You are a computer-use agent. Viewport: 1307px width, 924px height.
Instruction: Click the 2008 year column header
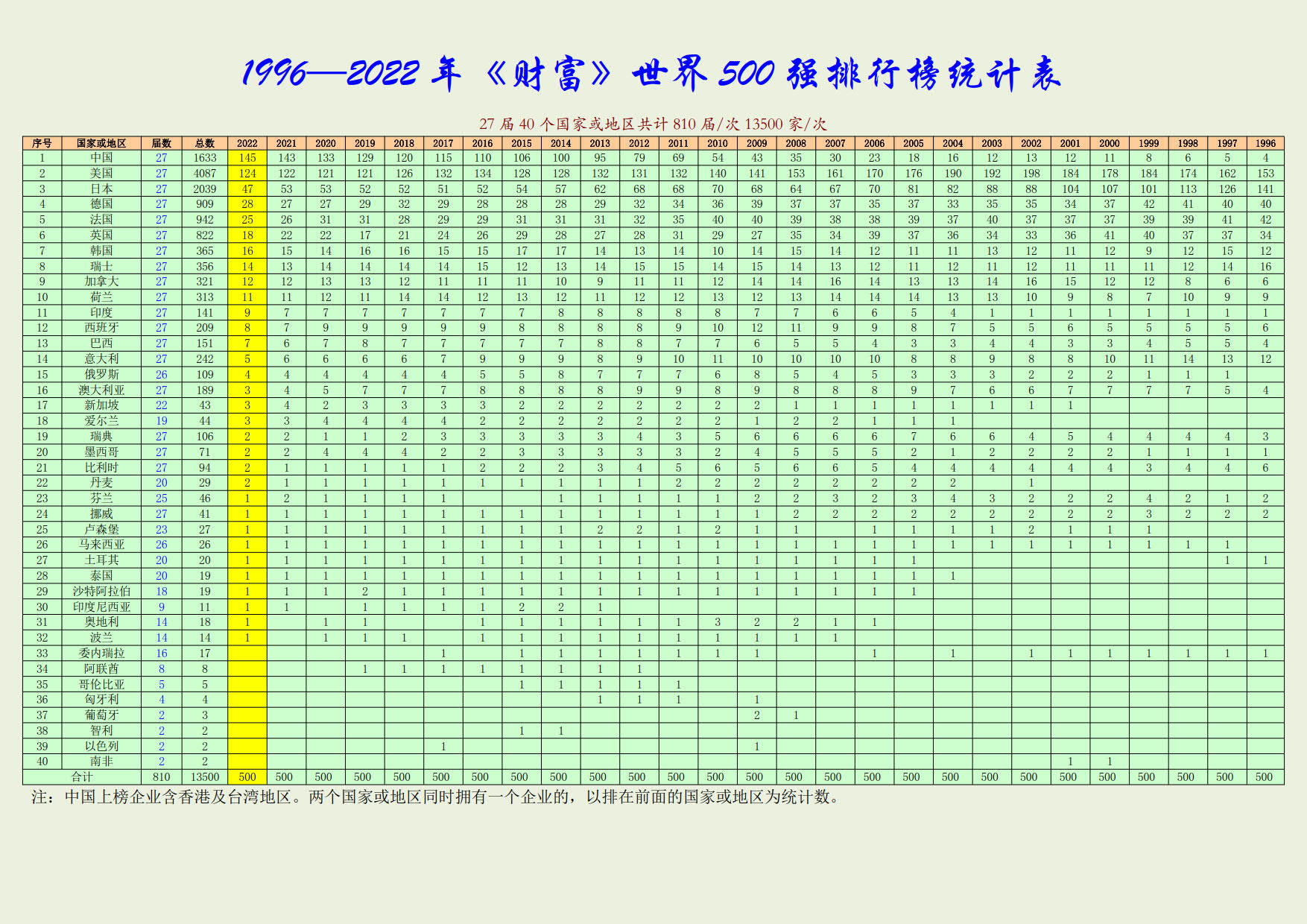tap(796, 143)
